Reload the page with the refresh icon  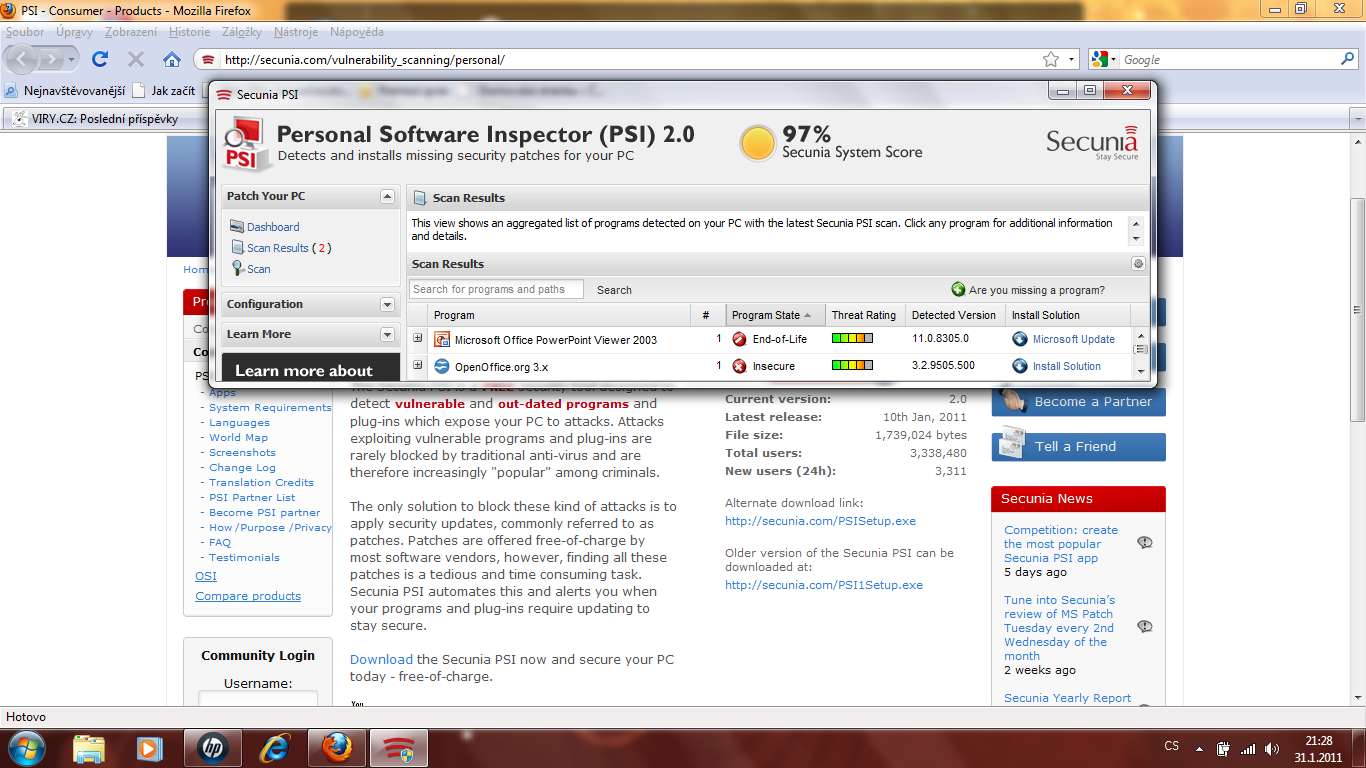click(x=100, y=59)
